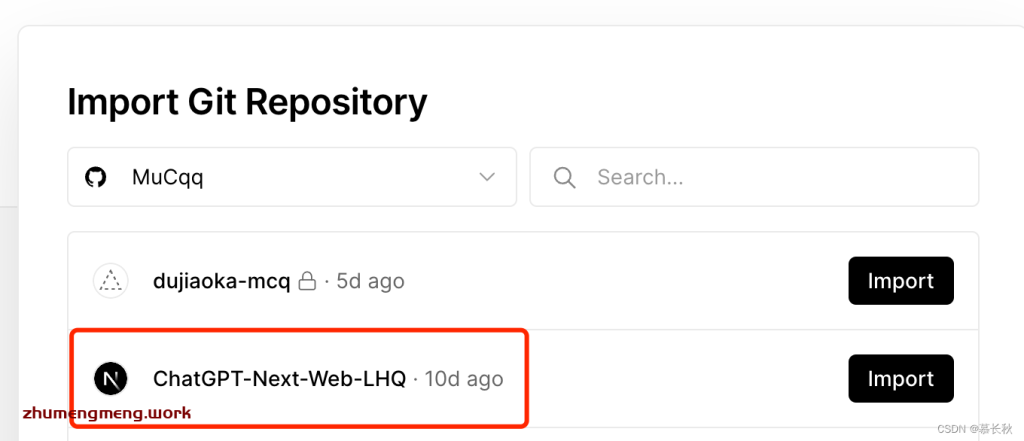Click the MuCqq account name text
The width and height of the screenshot is (1024, 441).
coord(167,177)
